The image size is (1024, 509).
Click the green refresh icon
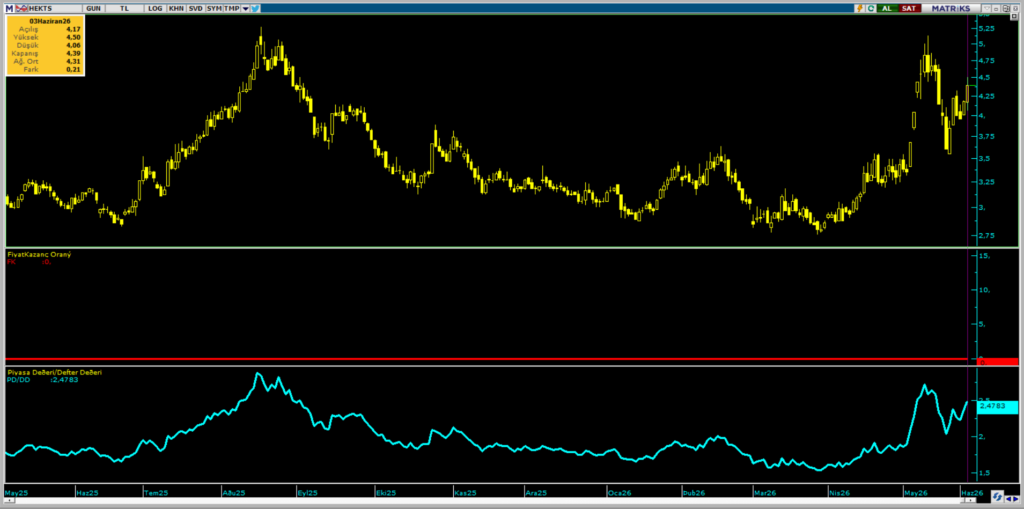tap(871, 8)
